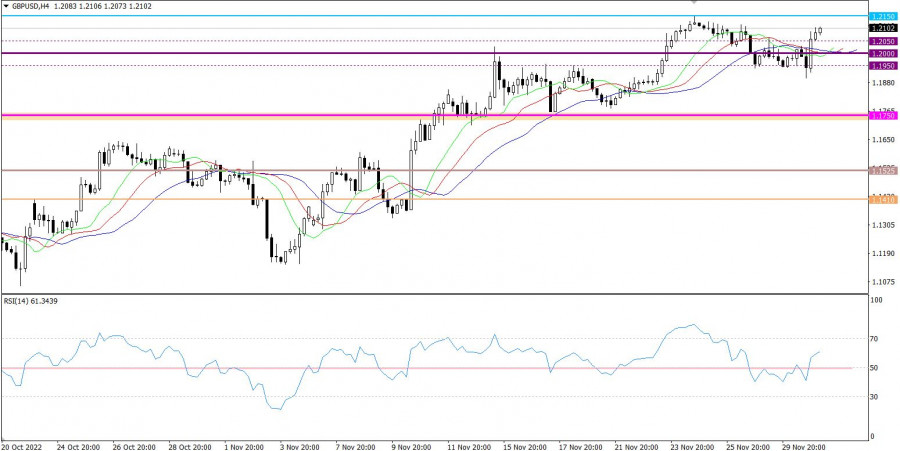Select the 1.1950 level price label
900x451 pixels.
pos(882,66)
